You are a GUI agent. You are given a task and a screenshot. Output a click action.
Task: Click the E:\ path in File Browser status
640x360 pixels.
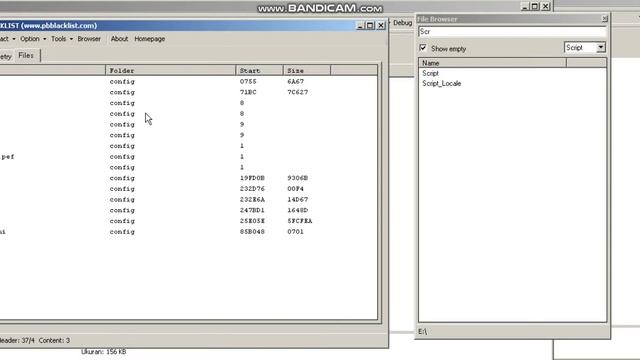tap(422, 331)
